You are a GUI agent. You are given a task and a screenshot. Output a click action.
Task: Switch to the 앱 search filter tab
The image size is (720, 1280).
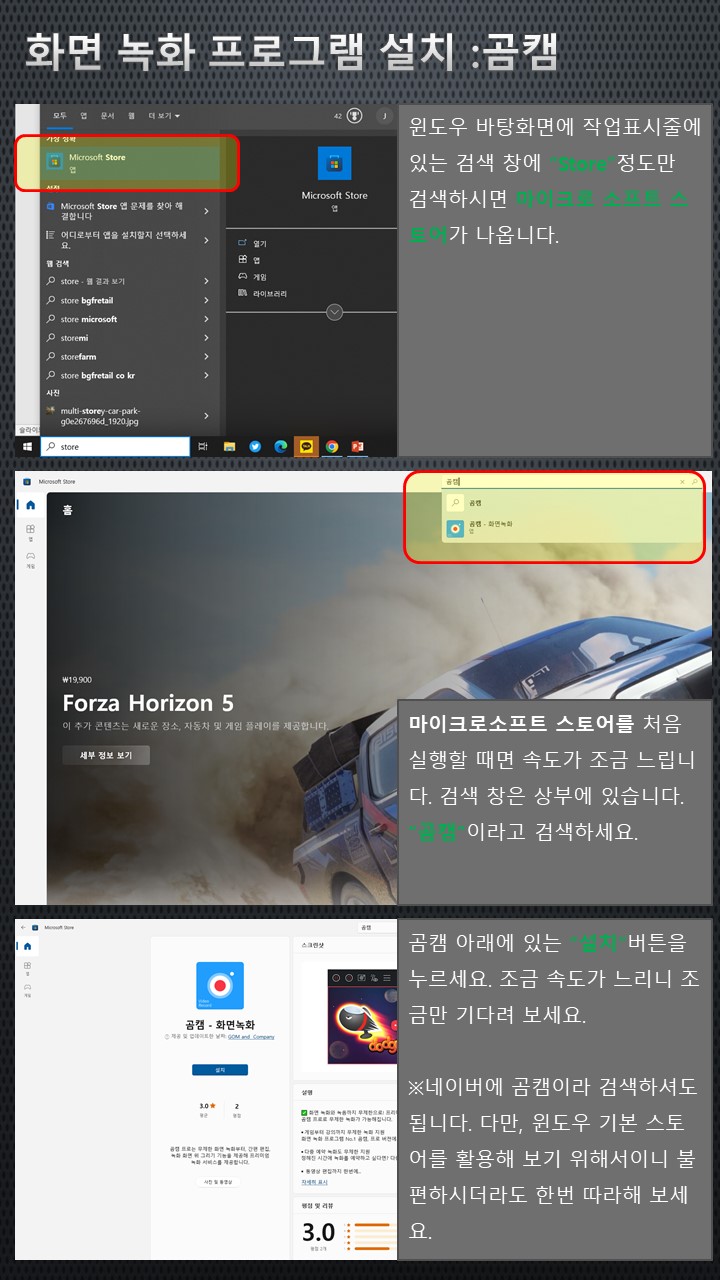pos(84,116)
